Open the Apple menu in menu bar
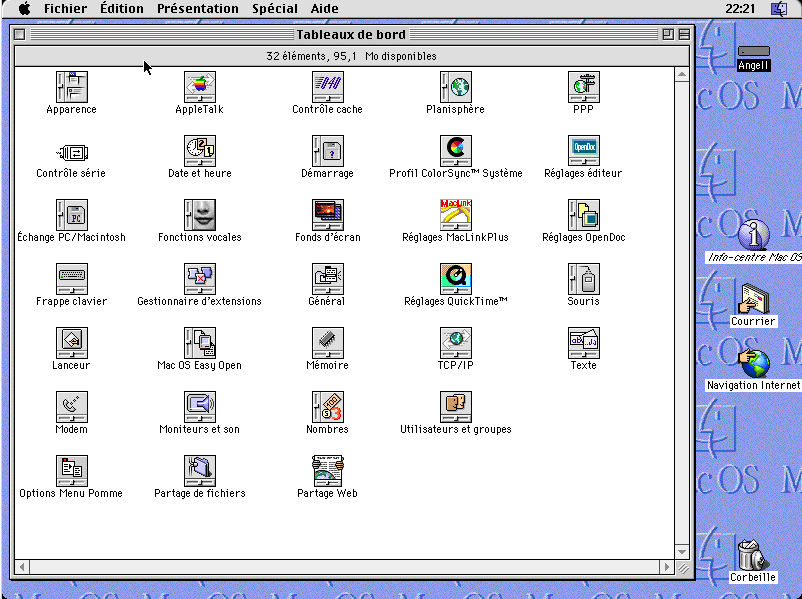This screenshot has width=802, height=599. (x=24, y=9)
